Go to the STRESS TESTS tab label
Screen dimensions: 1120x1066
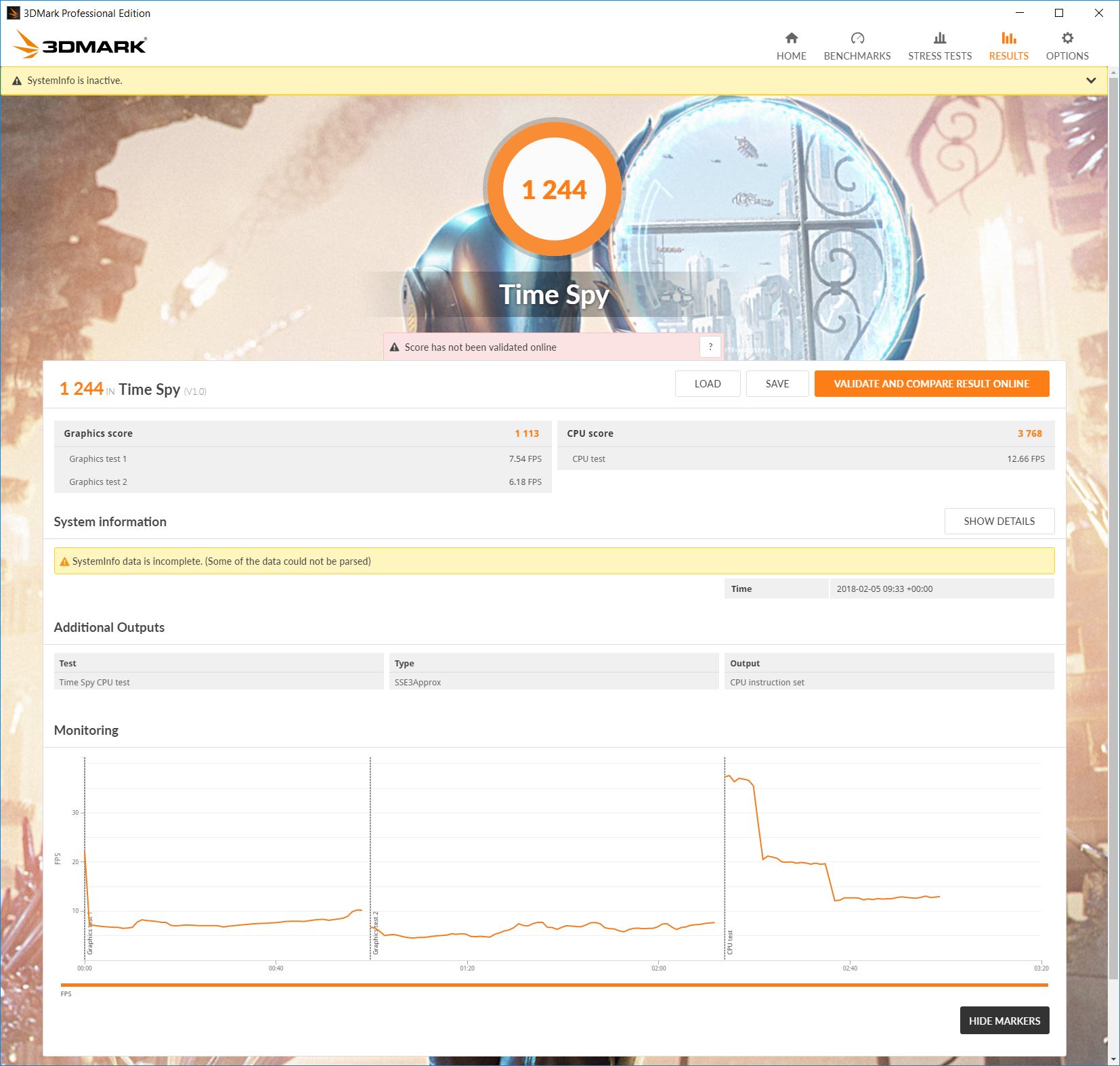click(x=940, y=56)
